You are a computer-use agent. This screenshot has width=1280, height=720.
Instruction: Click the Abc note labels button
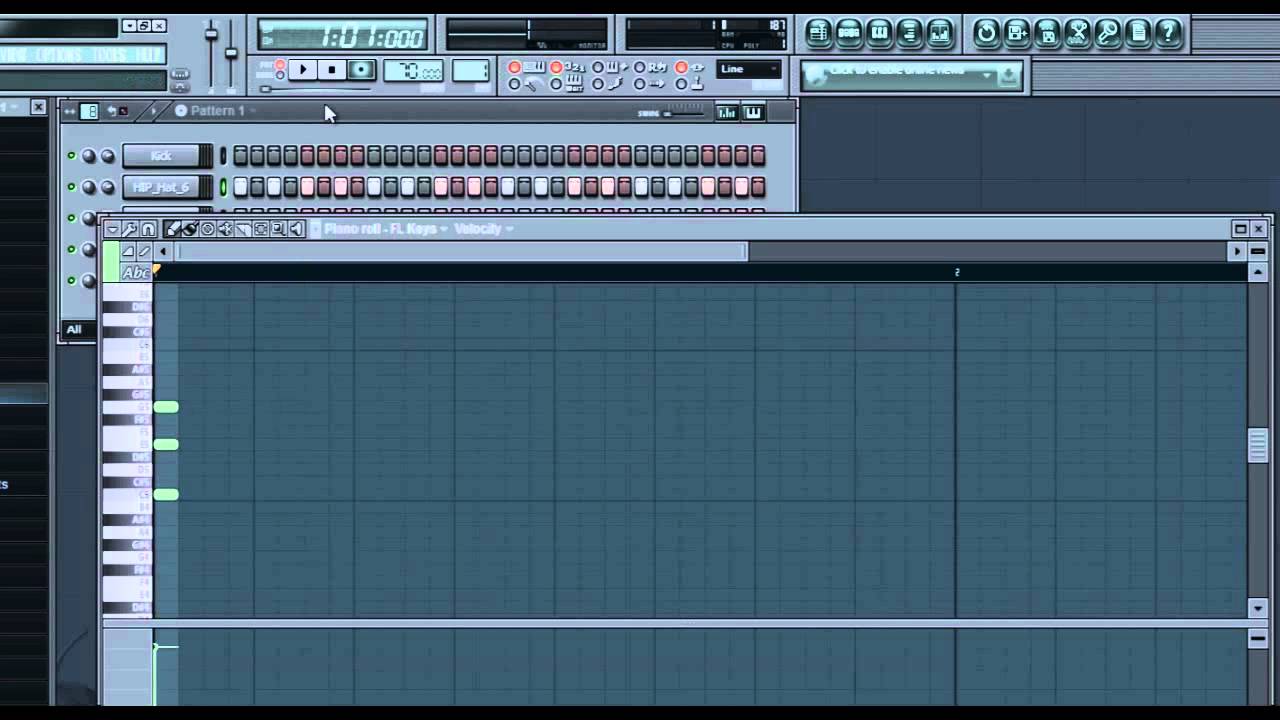[135, 272]
